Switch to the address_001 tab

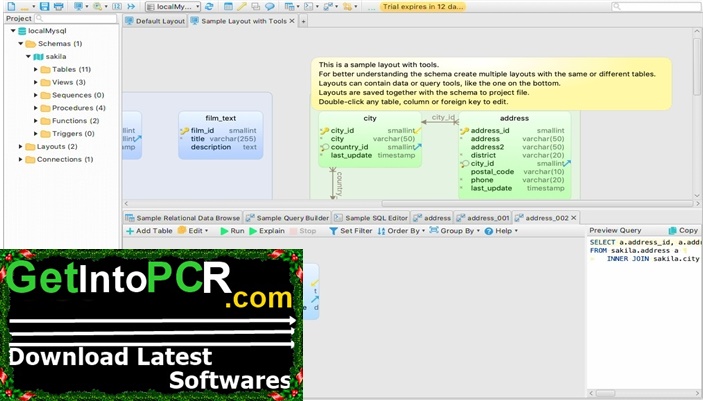click(483, 218)
